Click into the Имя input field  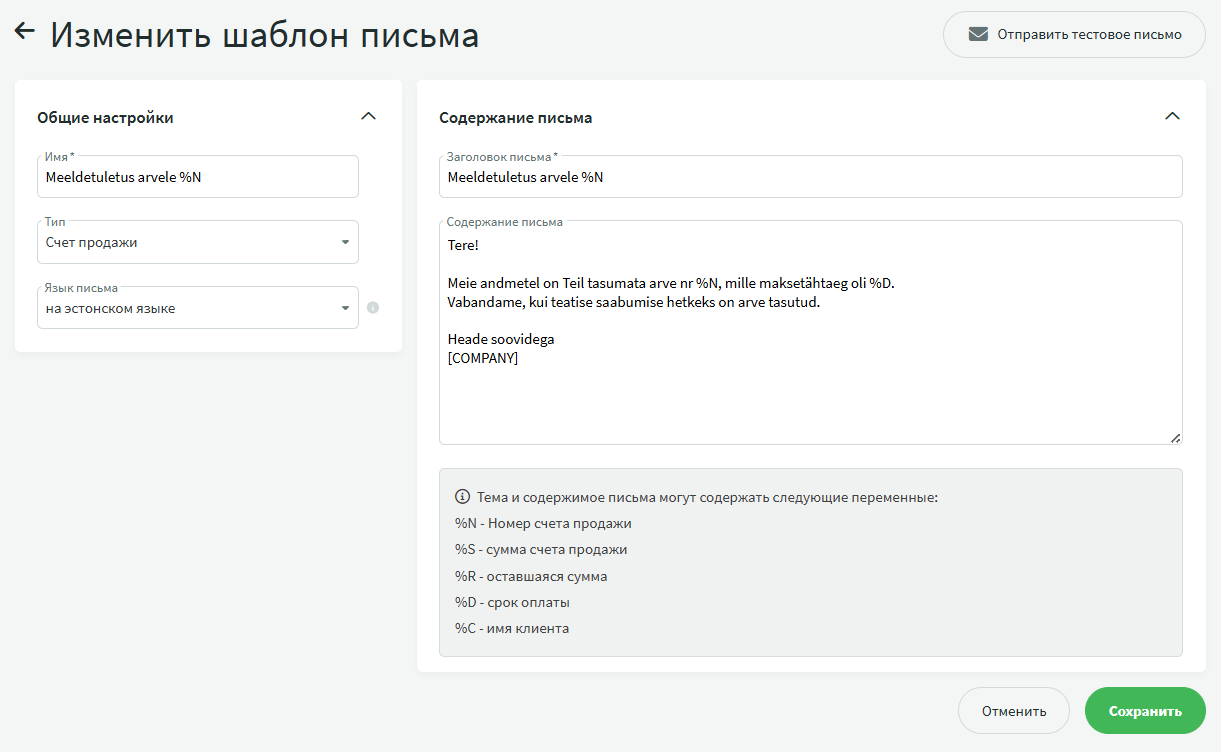coord(200,178)
